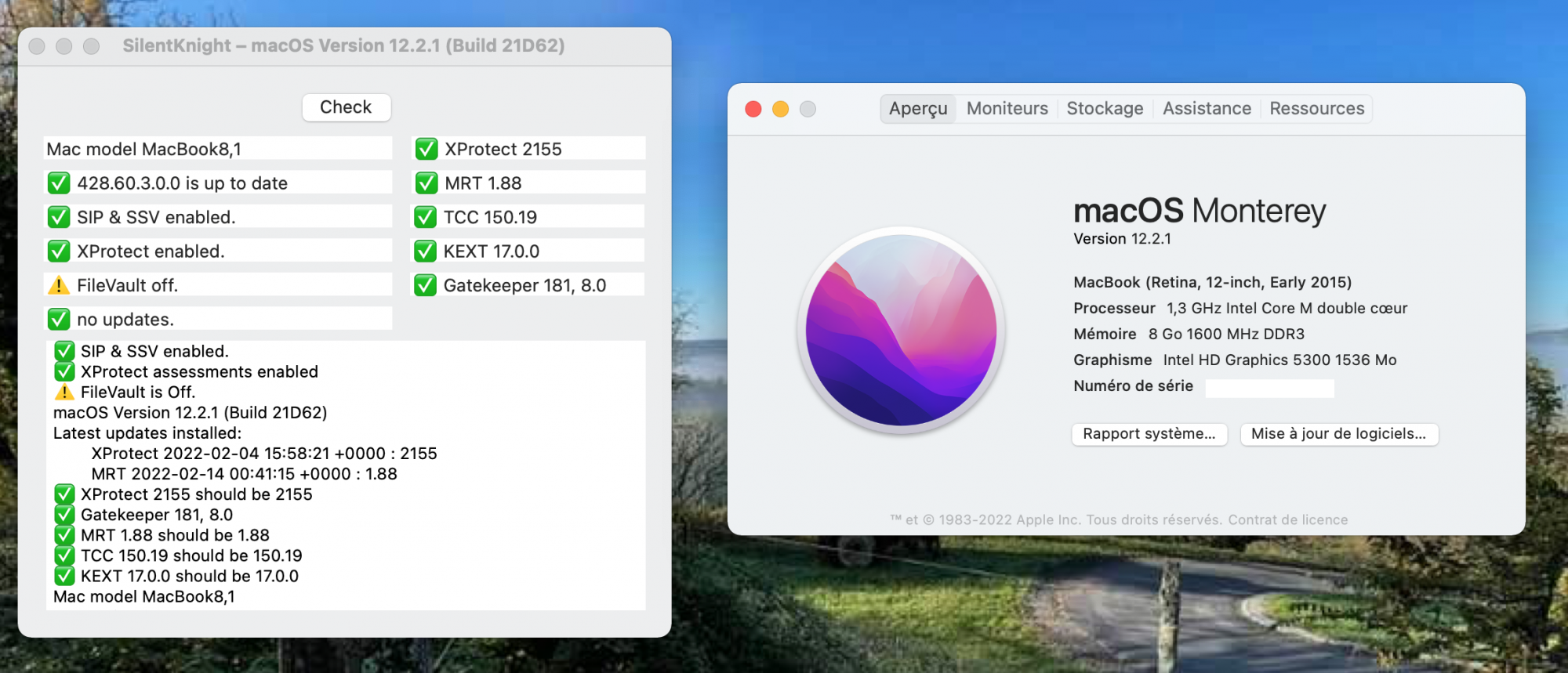
Task: Click the top 'Gatekeeper 181, 8.0' field text
Action: point(524,285)
